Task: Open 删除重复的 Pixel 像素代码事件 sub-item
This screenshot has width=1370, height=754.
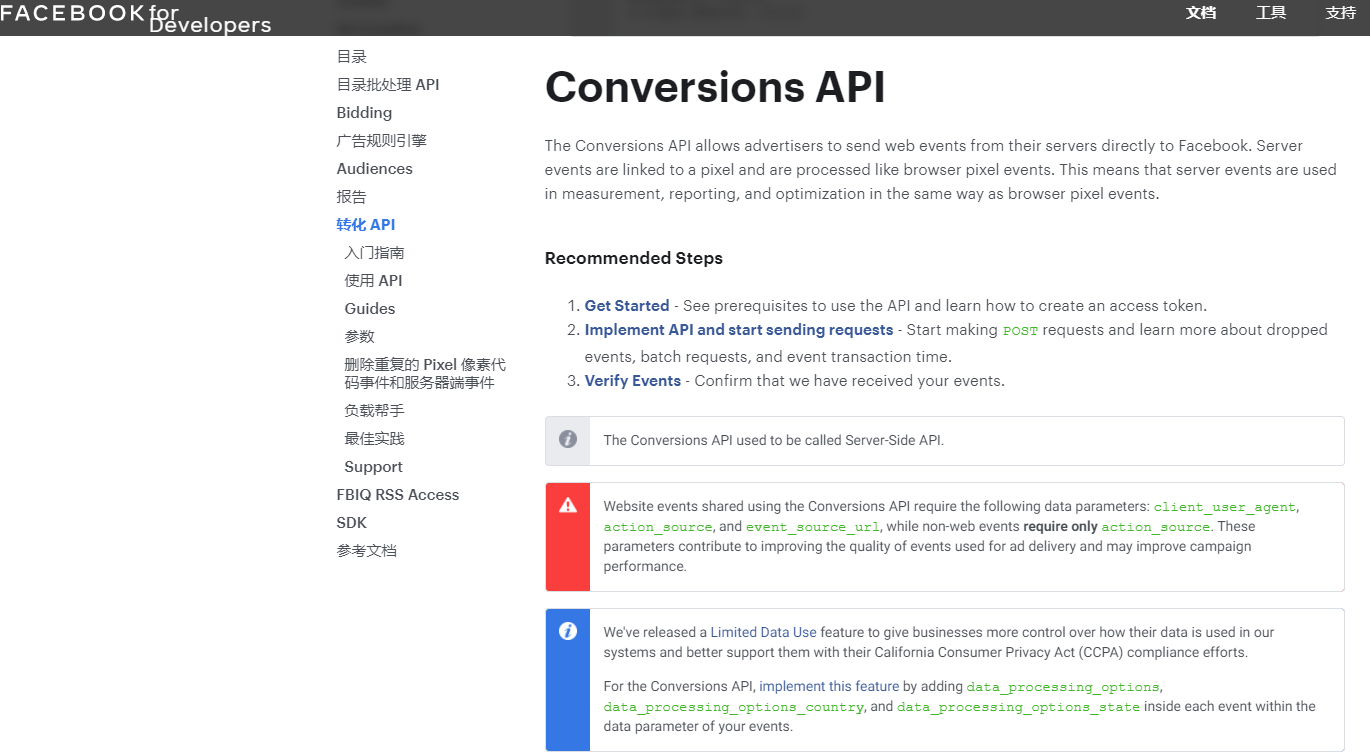Action: (425, 374)
